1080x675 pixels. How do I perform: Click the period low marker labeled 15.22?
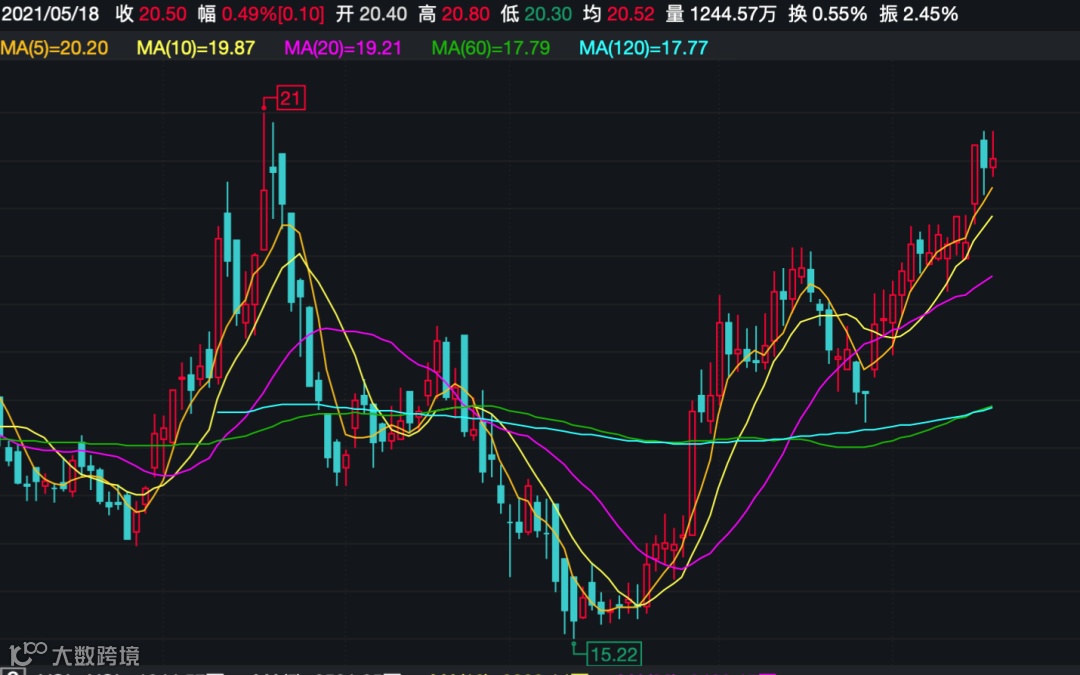(614, 654)
